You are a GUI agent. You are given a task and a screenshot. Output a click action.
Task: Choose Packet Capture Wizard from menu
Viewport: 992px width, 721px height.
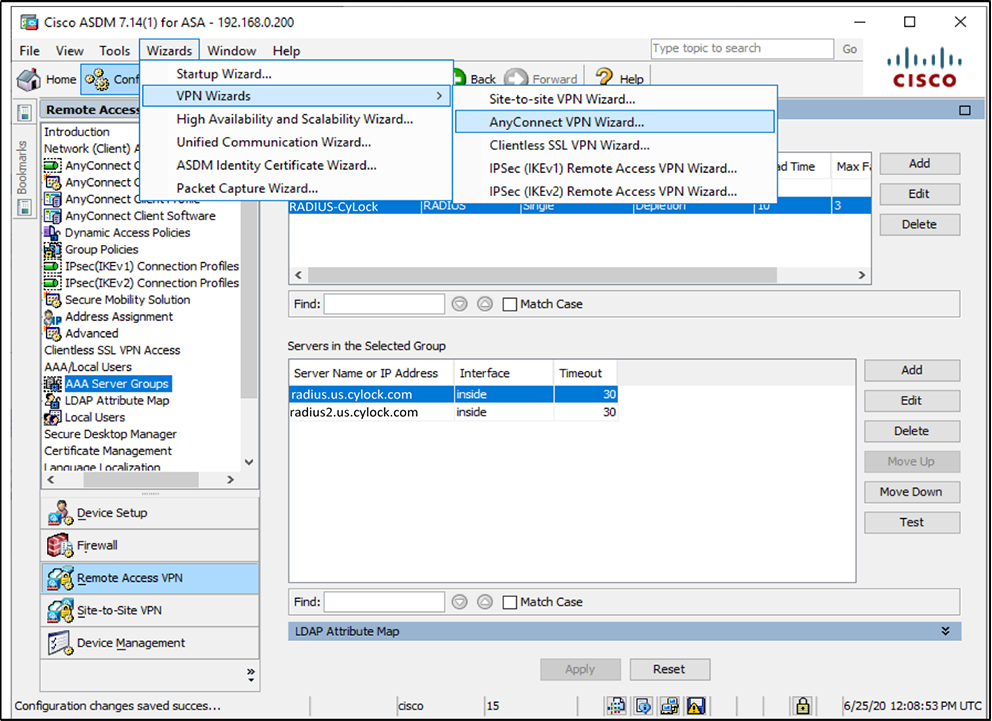tap(247, 188)
